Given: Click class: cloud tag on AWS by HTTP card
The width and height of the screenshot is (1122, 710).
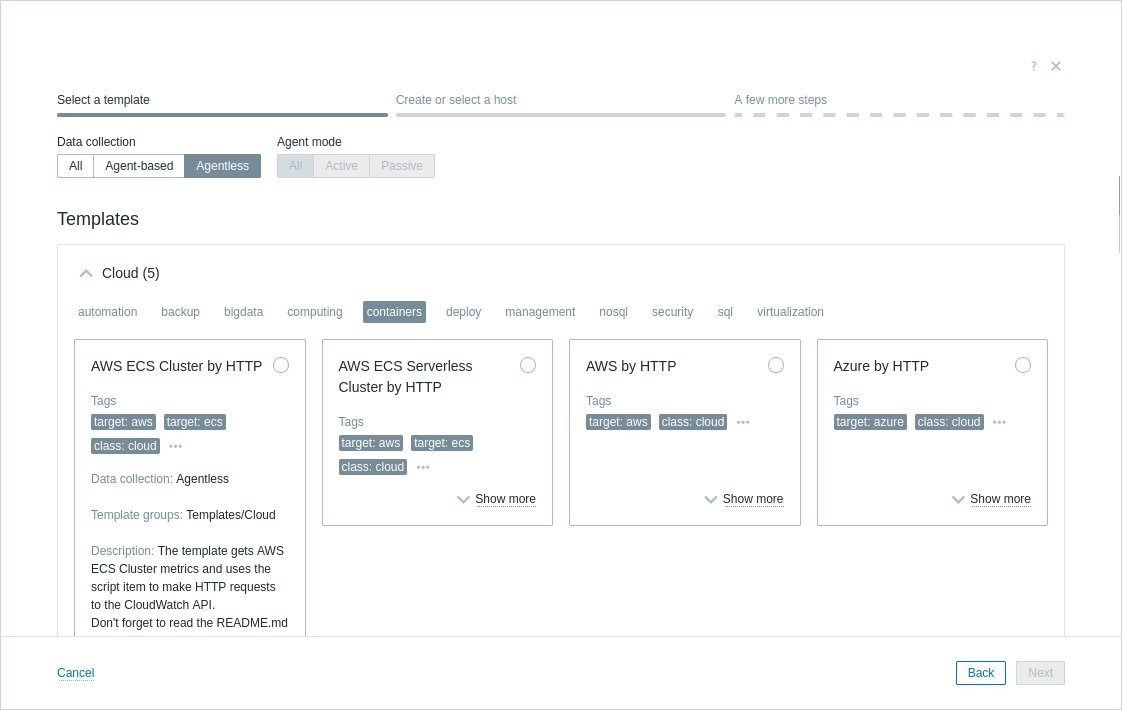Looking at the screenshot, I should coord(693,422).
